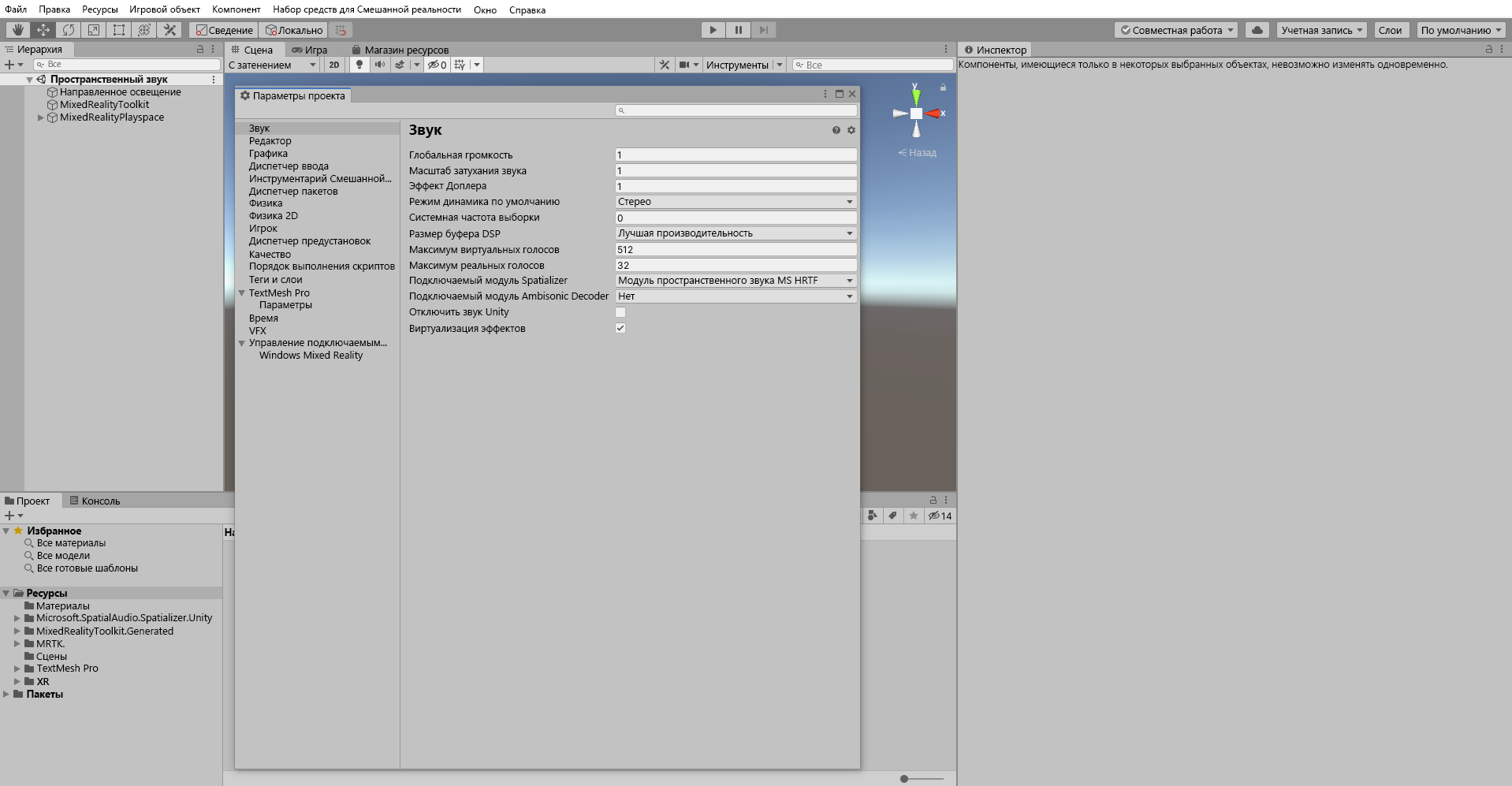Enable the 'Отключить звук Unity' checkbox
This screenshot has width=1512, height=786.
click(620, 312)
